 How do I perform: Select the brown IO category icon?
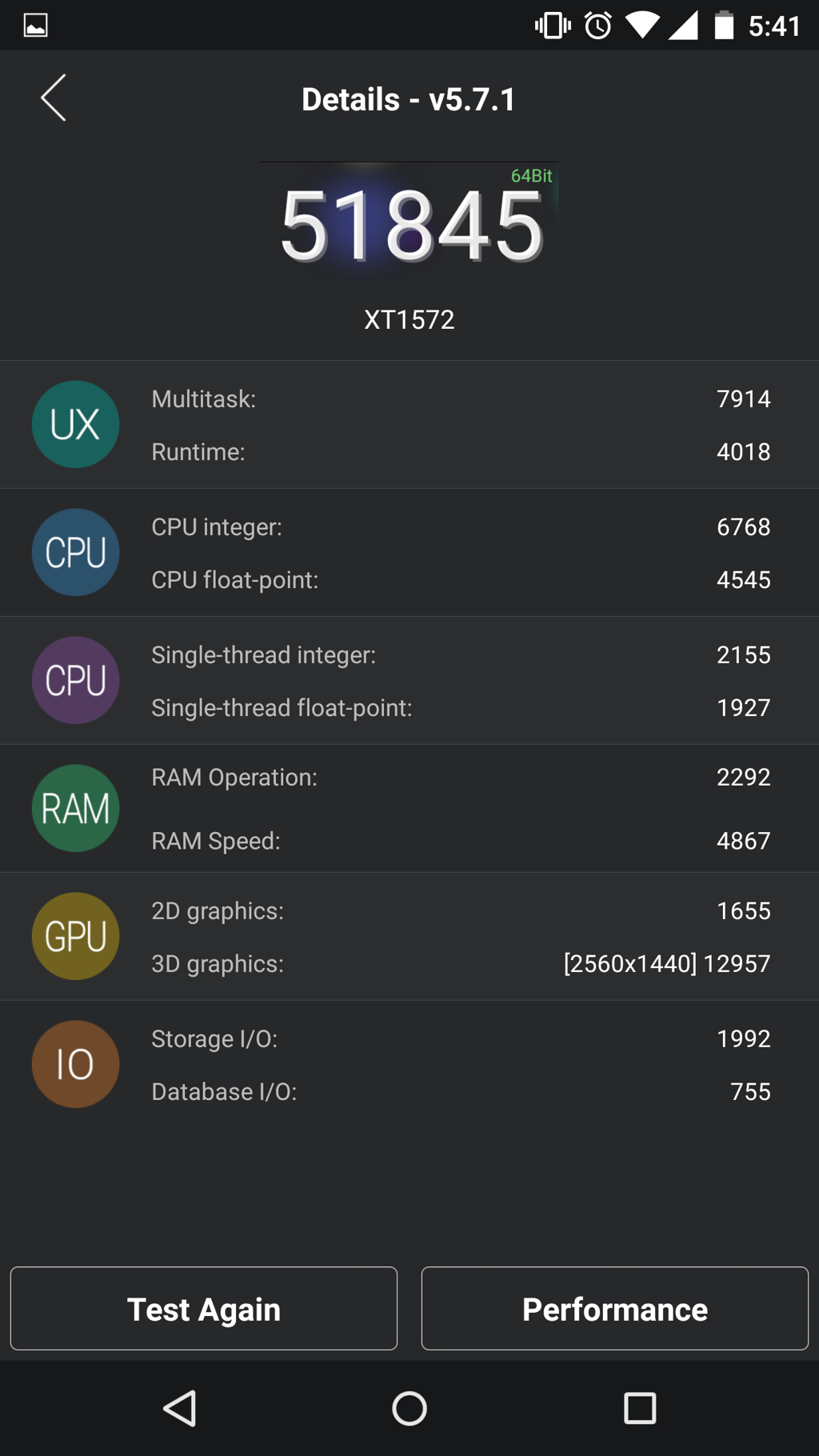[x=76, y=1064]
